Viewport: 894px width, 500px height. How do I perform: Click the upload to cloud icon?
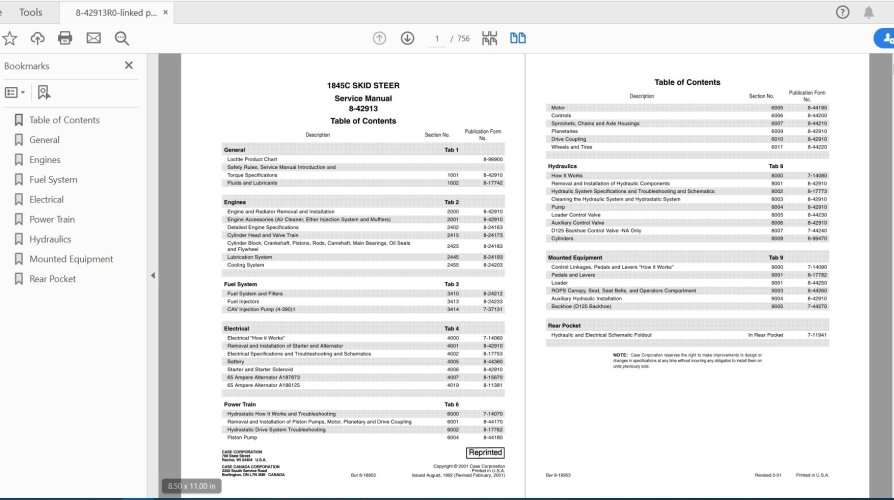point(38,38)
